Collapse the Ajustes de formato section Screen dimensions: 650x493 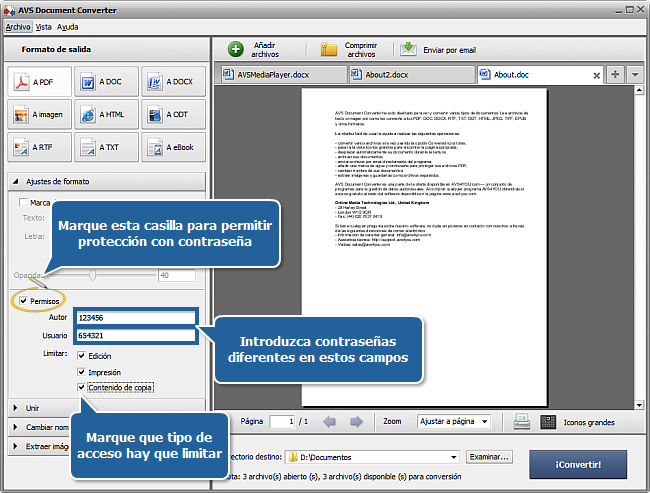click(107, 182)
